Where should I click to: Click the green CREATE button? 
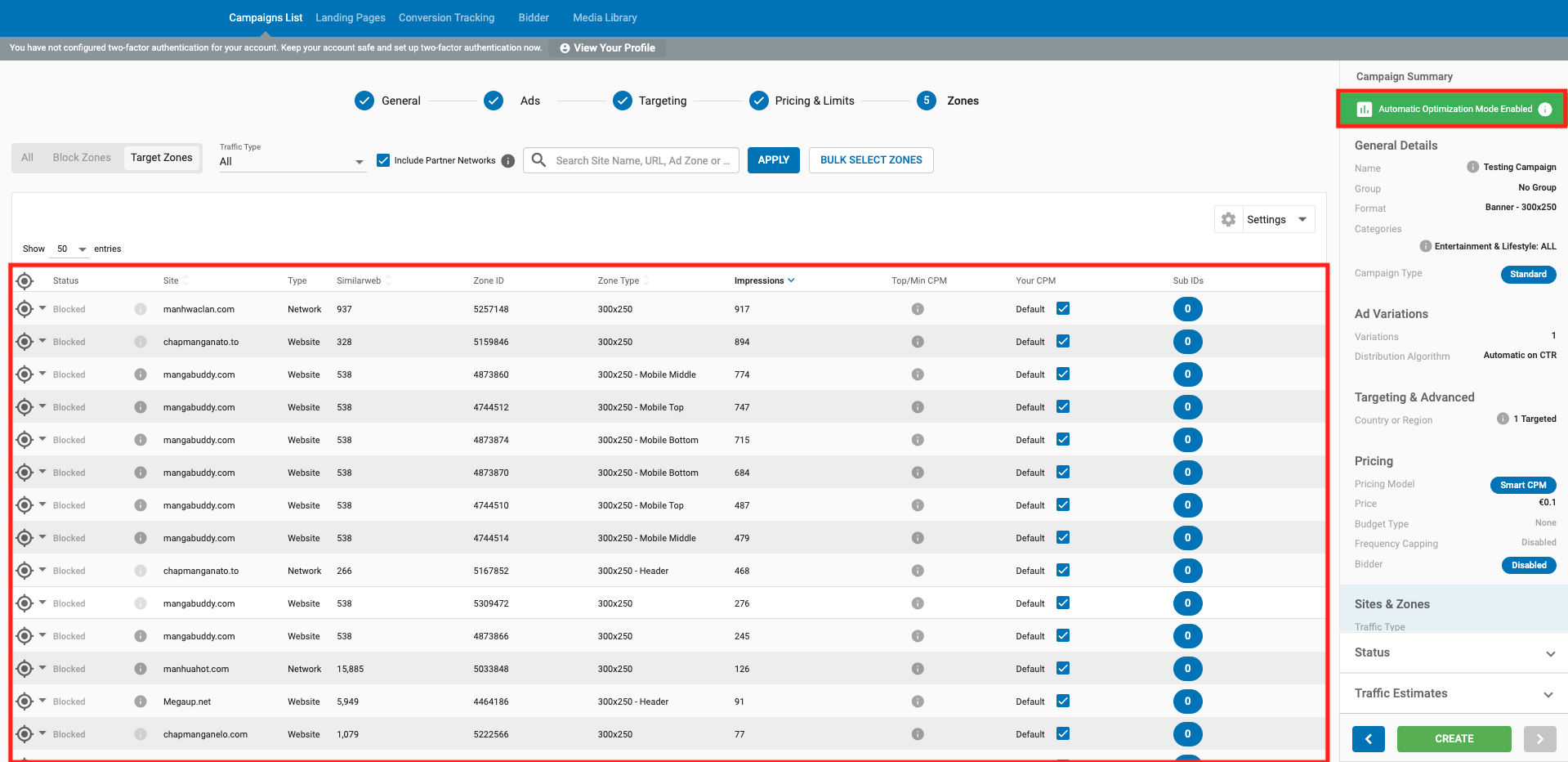pyautogui.click(x=1454, y=738)
